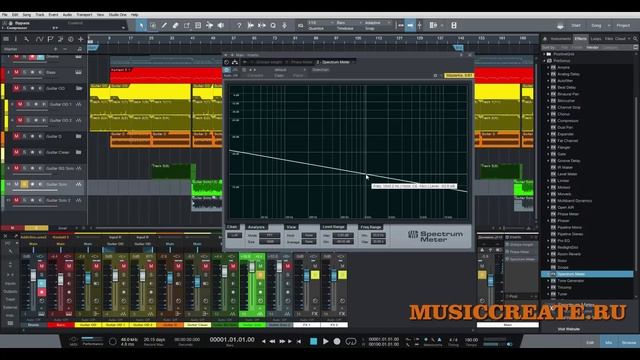
Task: Open the FX button on FX 1 channel
Action: pyautogui.click(x=315, y=313)
